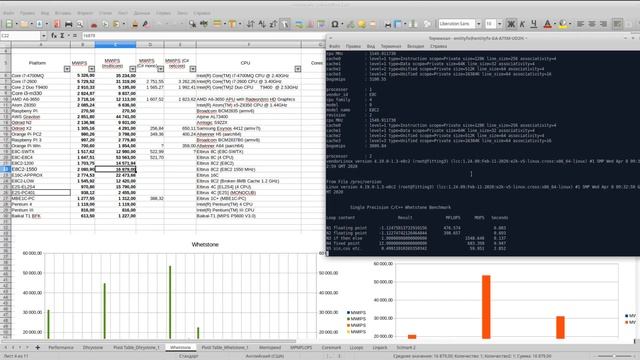The image size is (640, 360).
Task: Open MWIPS multicore column filter dropdown
Action: click(132, 69)
